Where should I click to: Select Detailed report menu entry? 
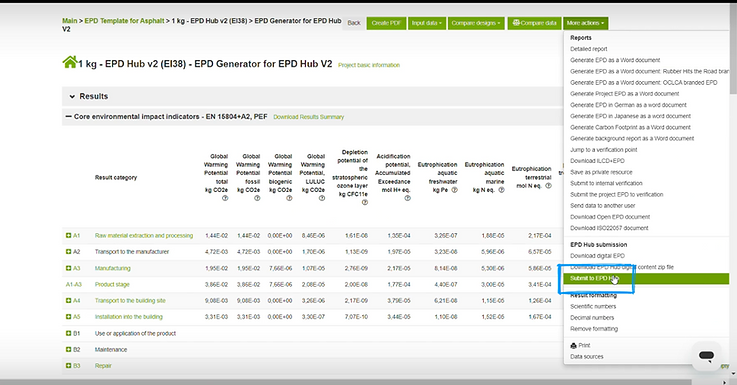pos(588,49)
